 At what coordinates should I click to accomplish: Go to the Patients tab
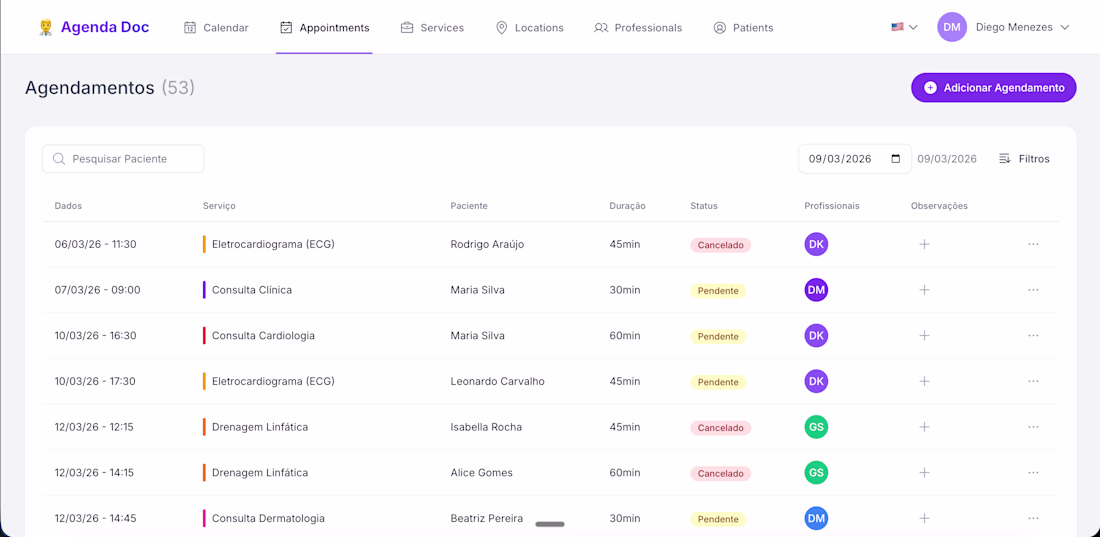click(743, 28)
